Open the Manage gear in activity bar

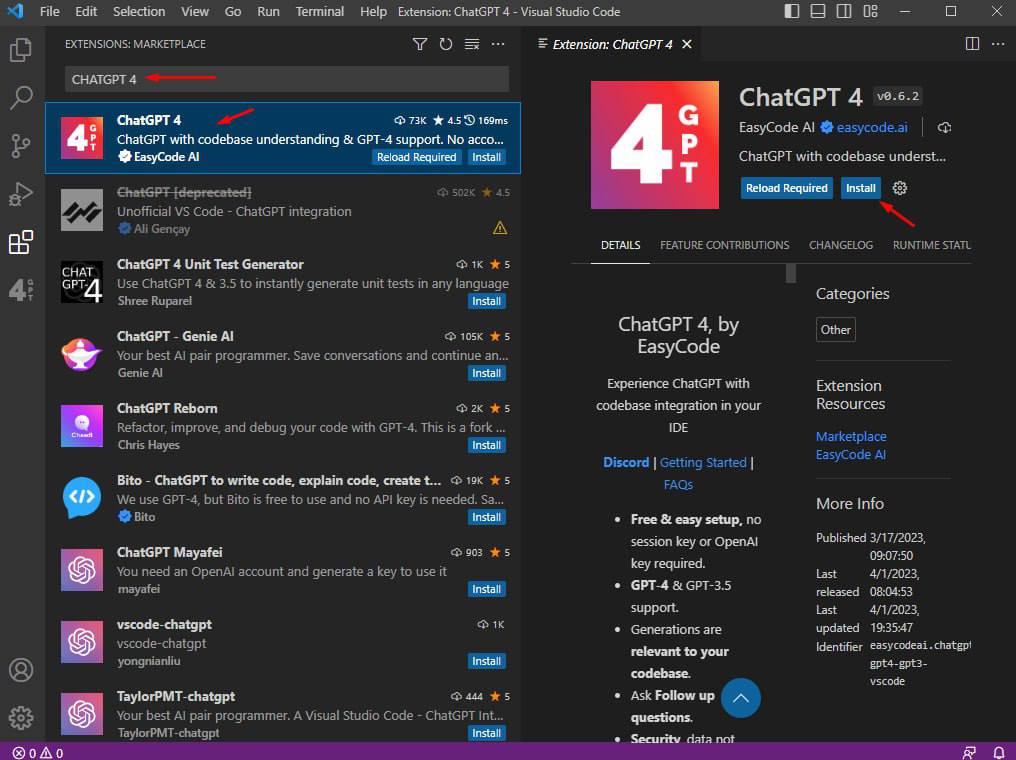21,717
